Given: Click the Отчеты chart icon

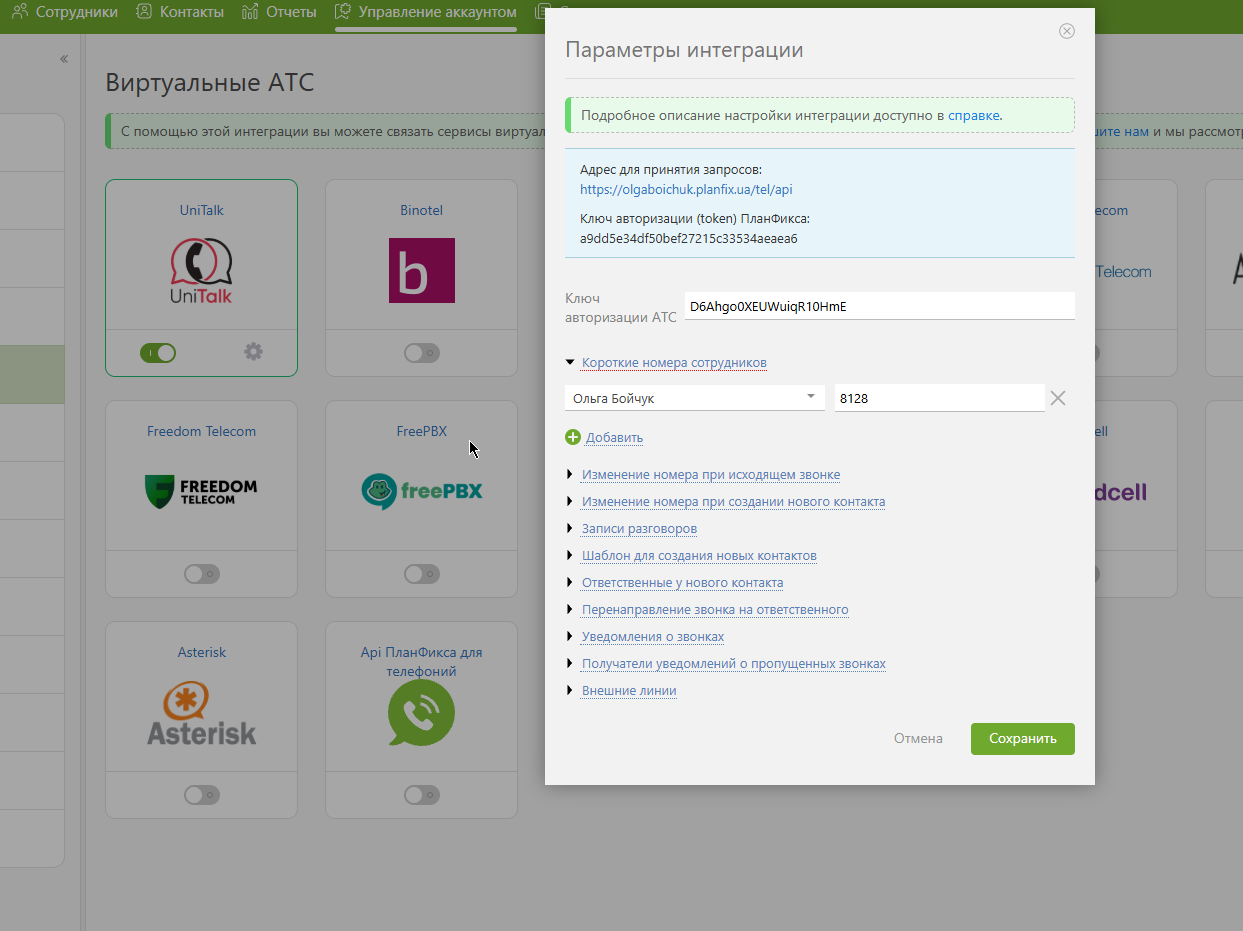Looking at the screenshot, I should 250,12.
